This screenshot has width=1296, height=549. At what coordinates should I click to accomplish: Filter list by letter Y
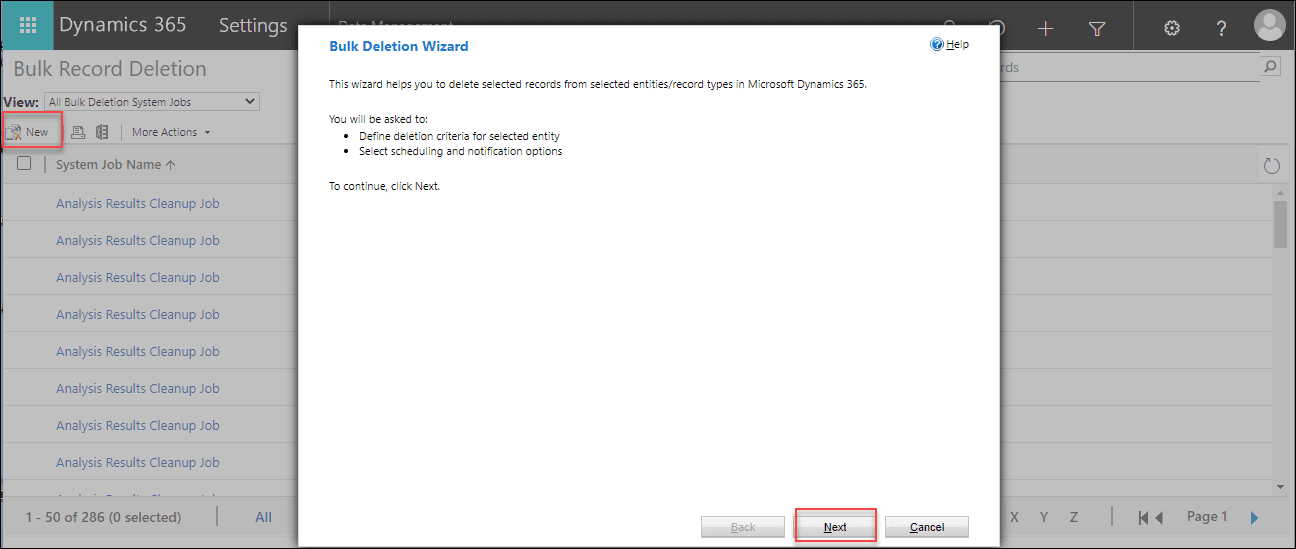point(1044,517)
